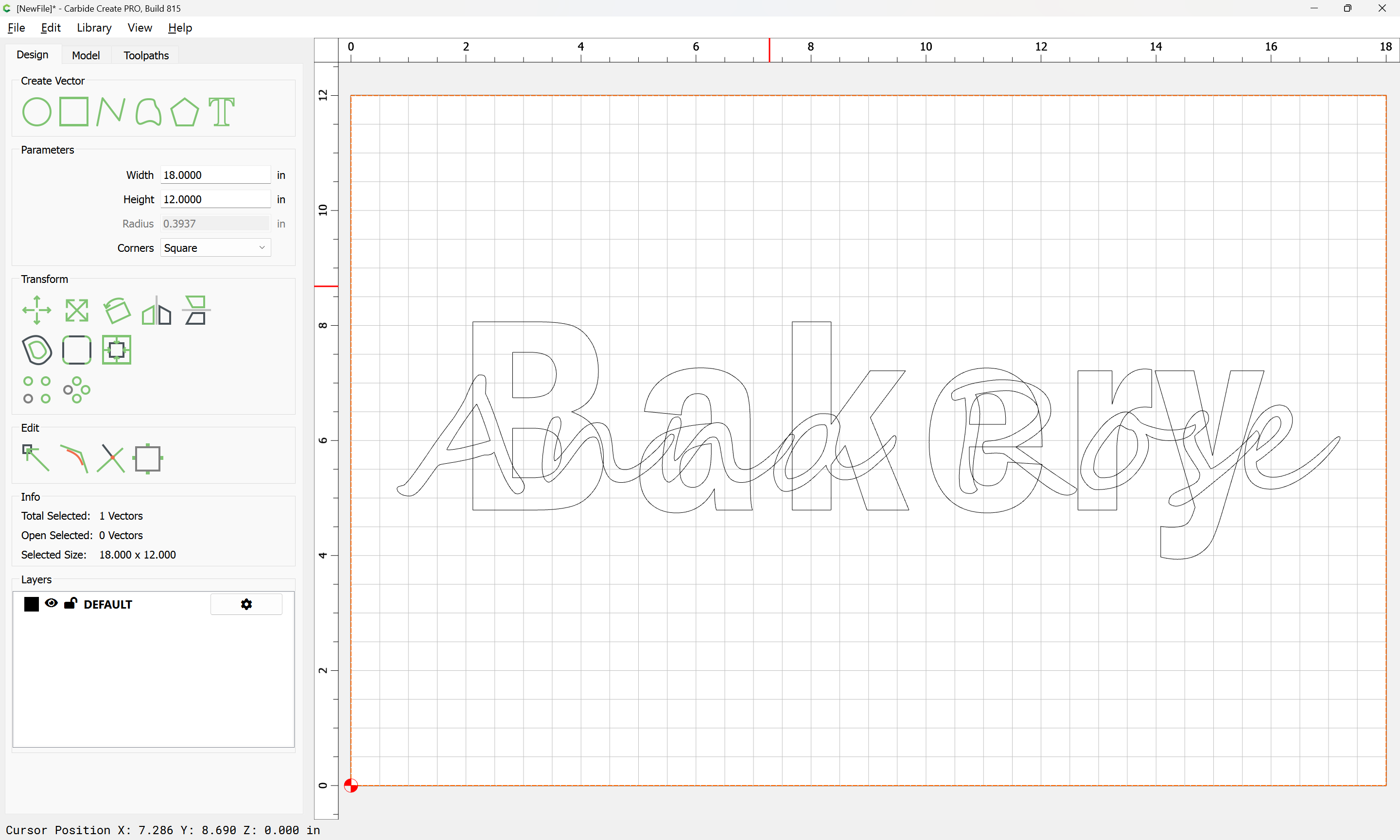Click 'Open Selected: 0 Vectors' text
Viewport: 1400px width, 840px height.
(x=82, y=536)
